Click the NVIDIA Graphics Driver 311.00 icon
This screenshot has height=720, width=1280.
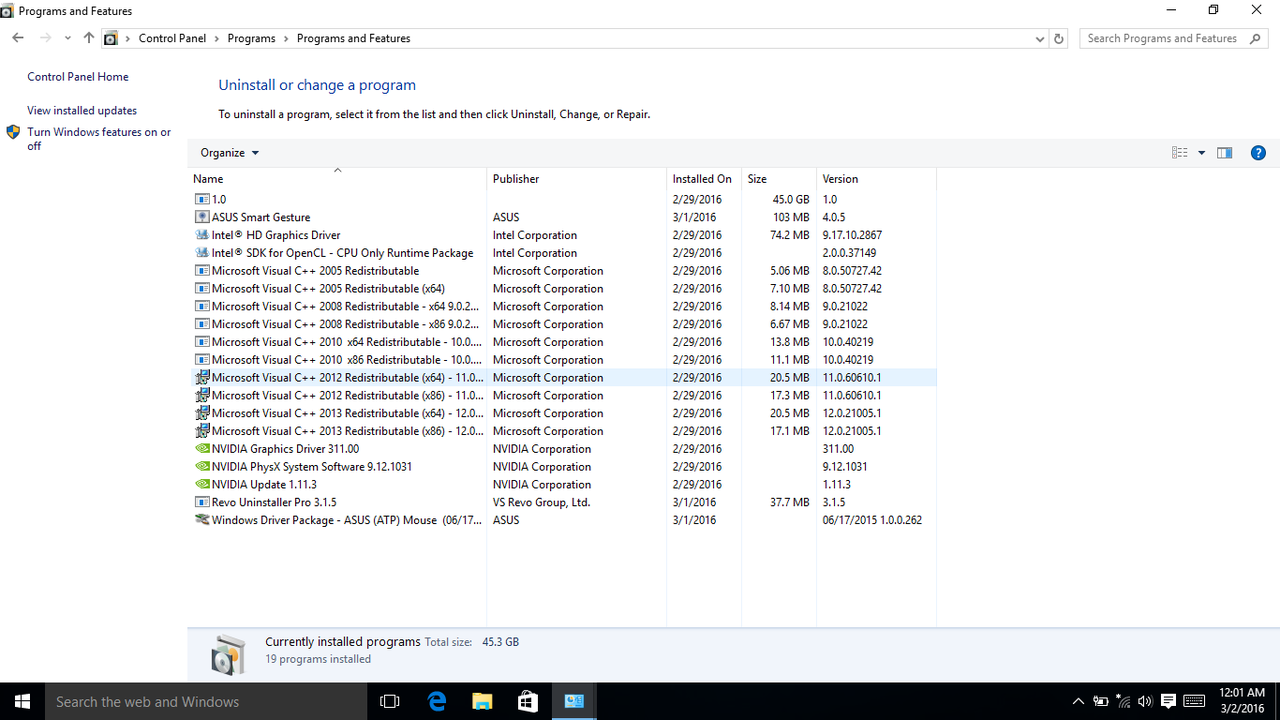[202, 449]
